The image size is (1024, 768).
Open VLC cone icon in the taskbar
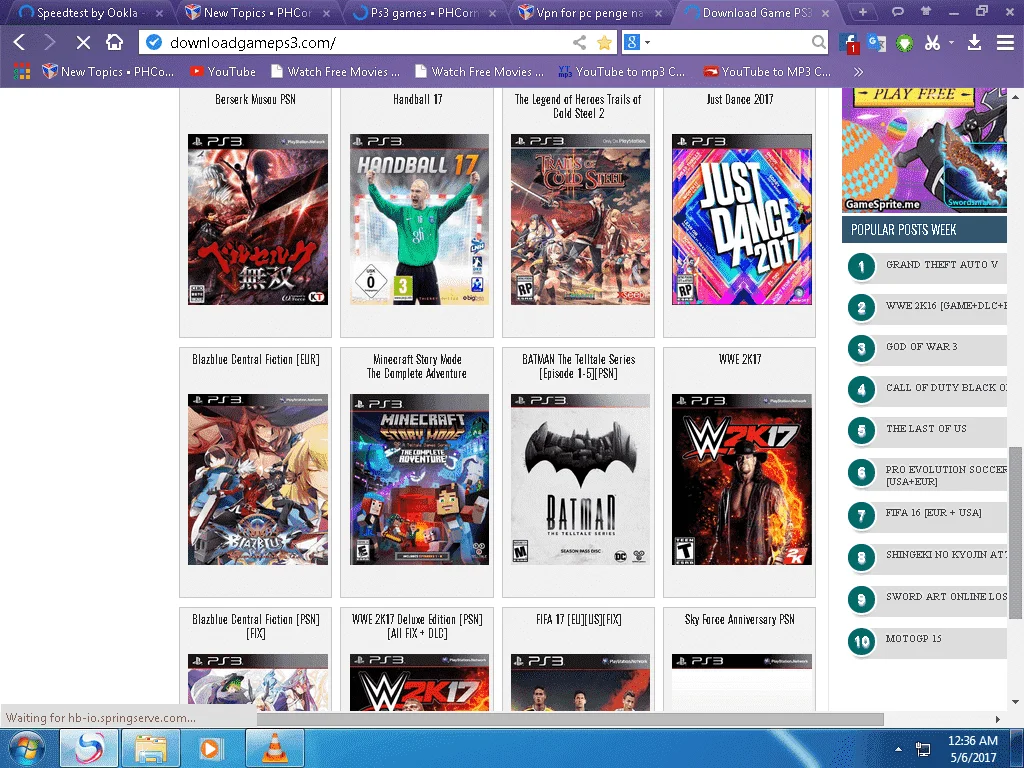click(274, 748)
